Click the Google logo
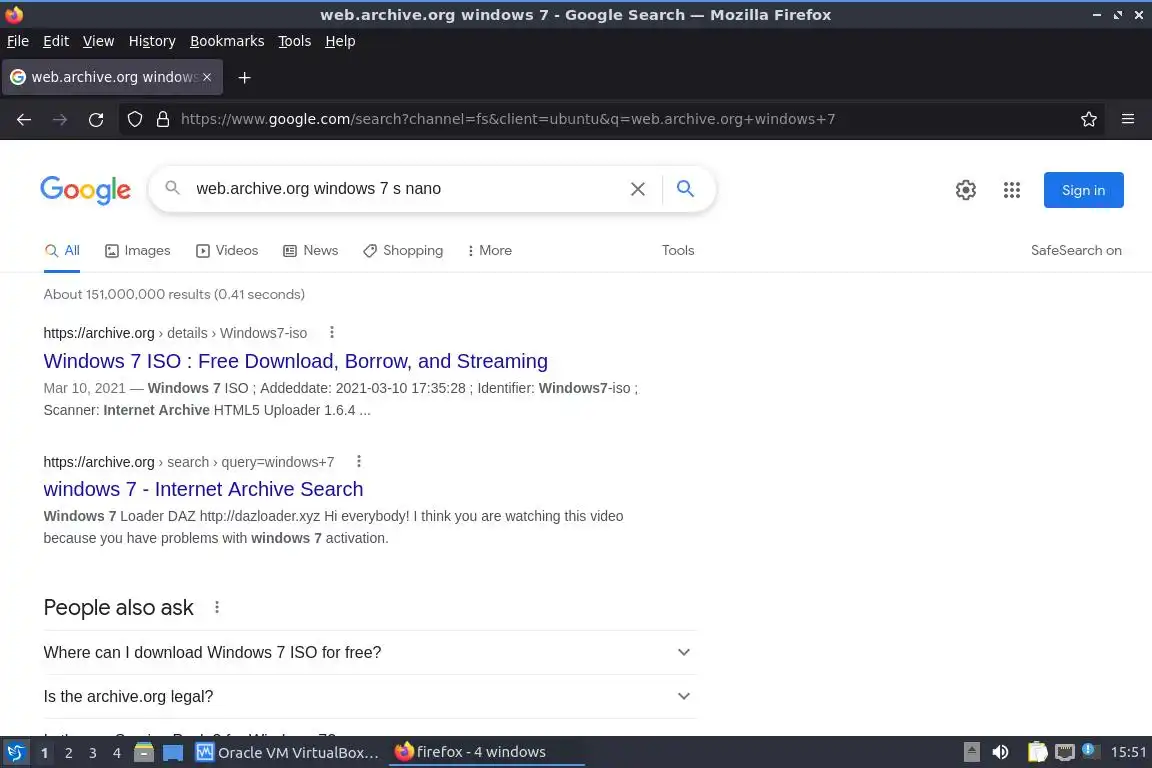 tap(85, 190)
